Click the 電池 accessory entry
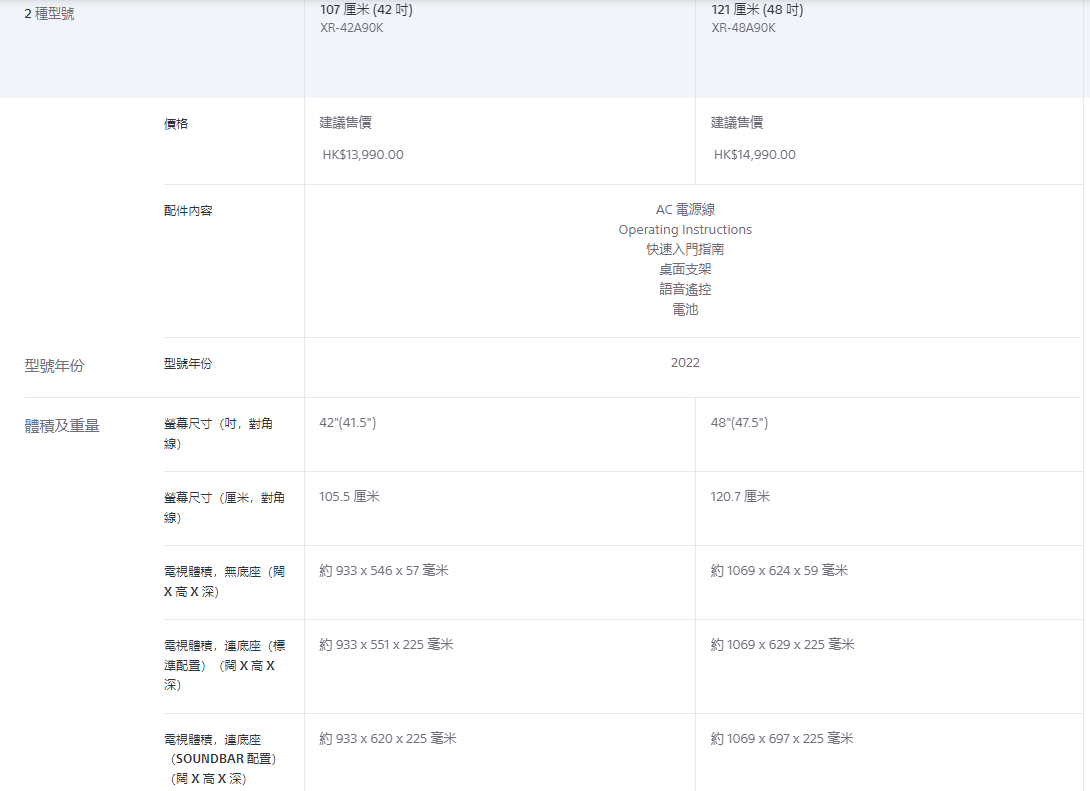The height and width of the screenshot is (791, 1090). pos(685,309)
